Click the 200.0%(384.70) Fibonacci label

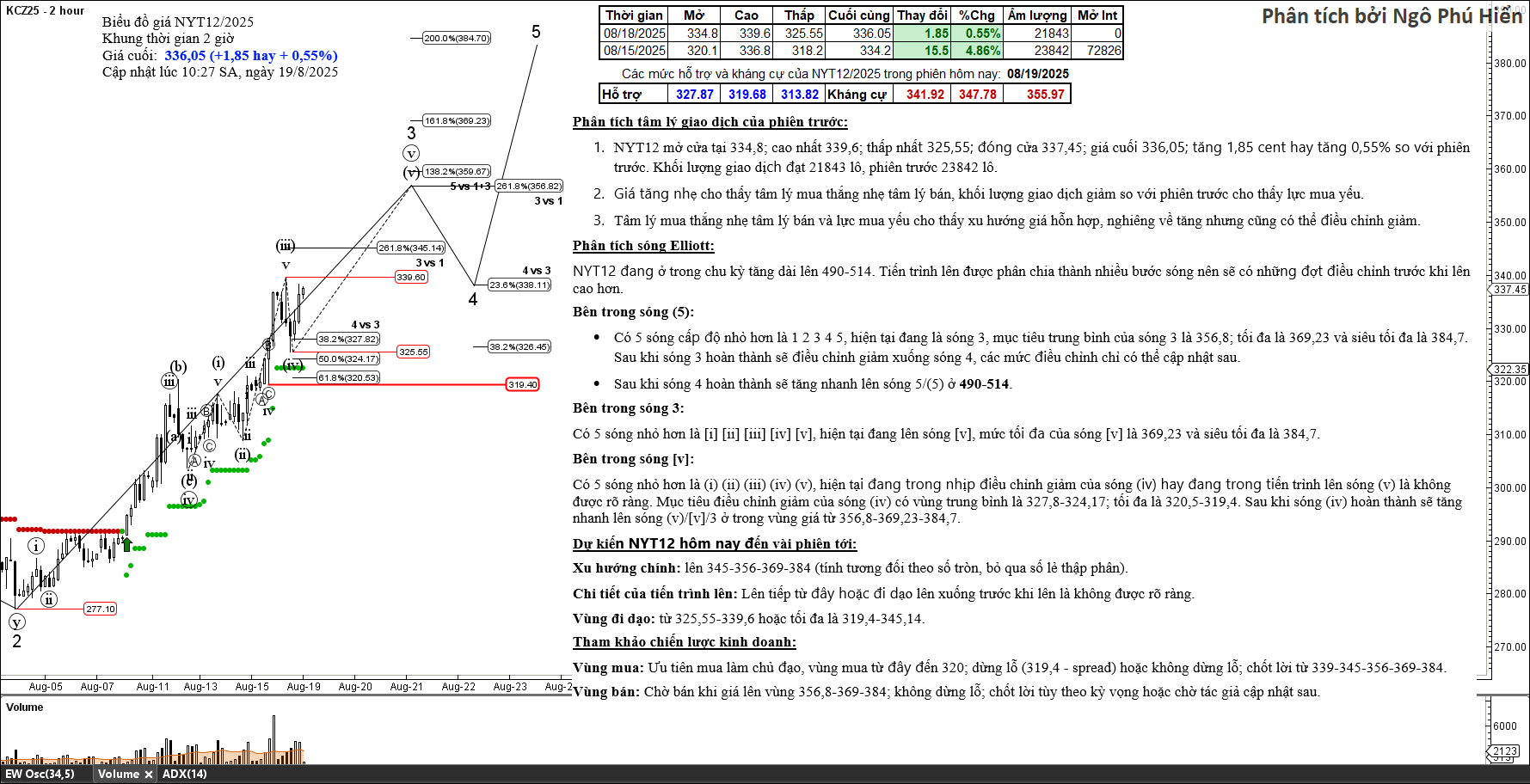(457, 38)
